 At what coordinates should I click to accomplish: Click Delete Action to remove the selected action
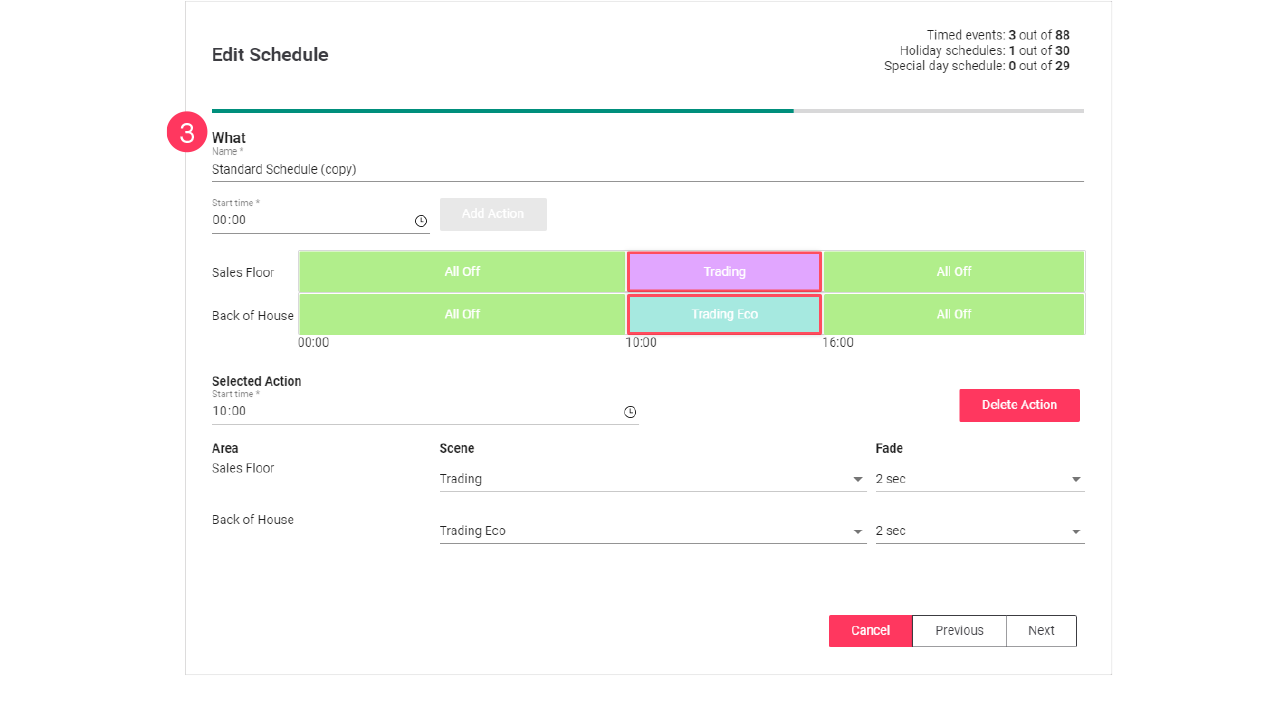coord(1019,405)
